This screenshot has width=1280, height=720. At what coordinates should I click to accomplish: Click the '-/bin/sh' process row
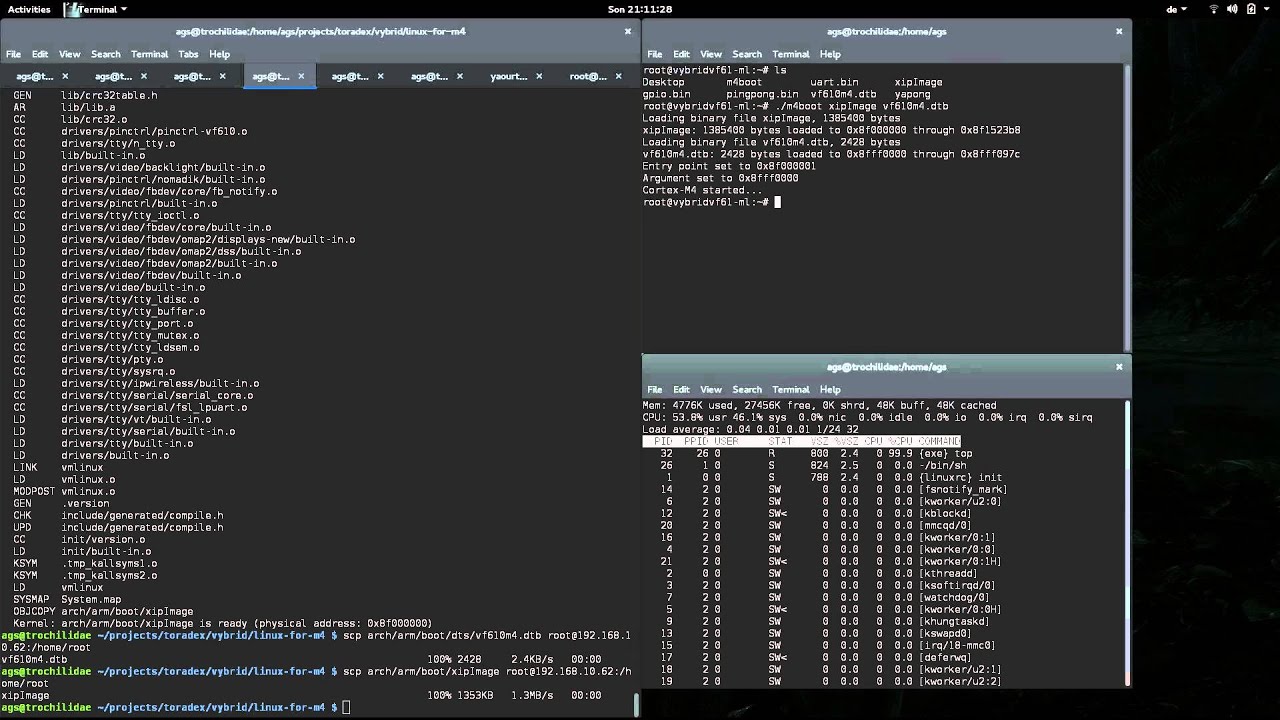(813, 465)
